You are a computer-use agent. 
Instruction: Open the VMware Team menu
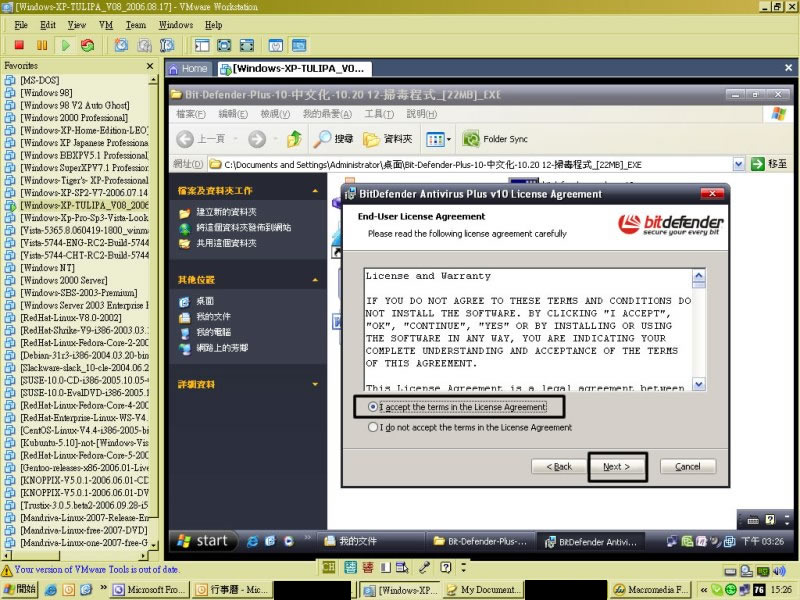(136, 25)
